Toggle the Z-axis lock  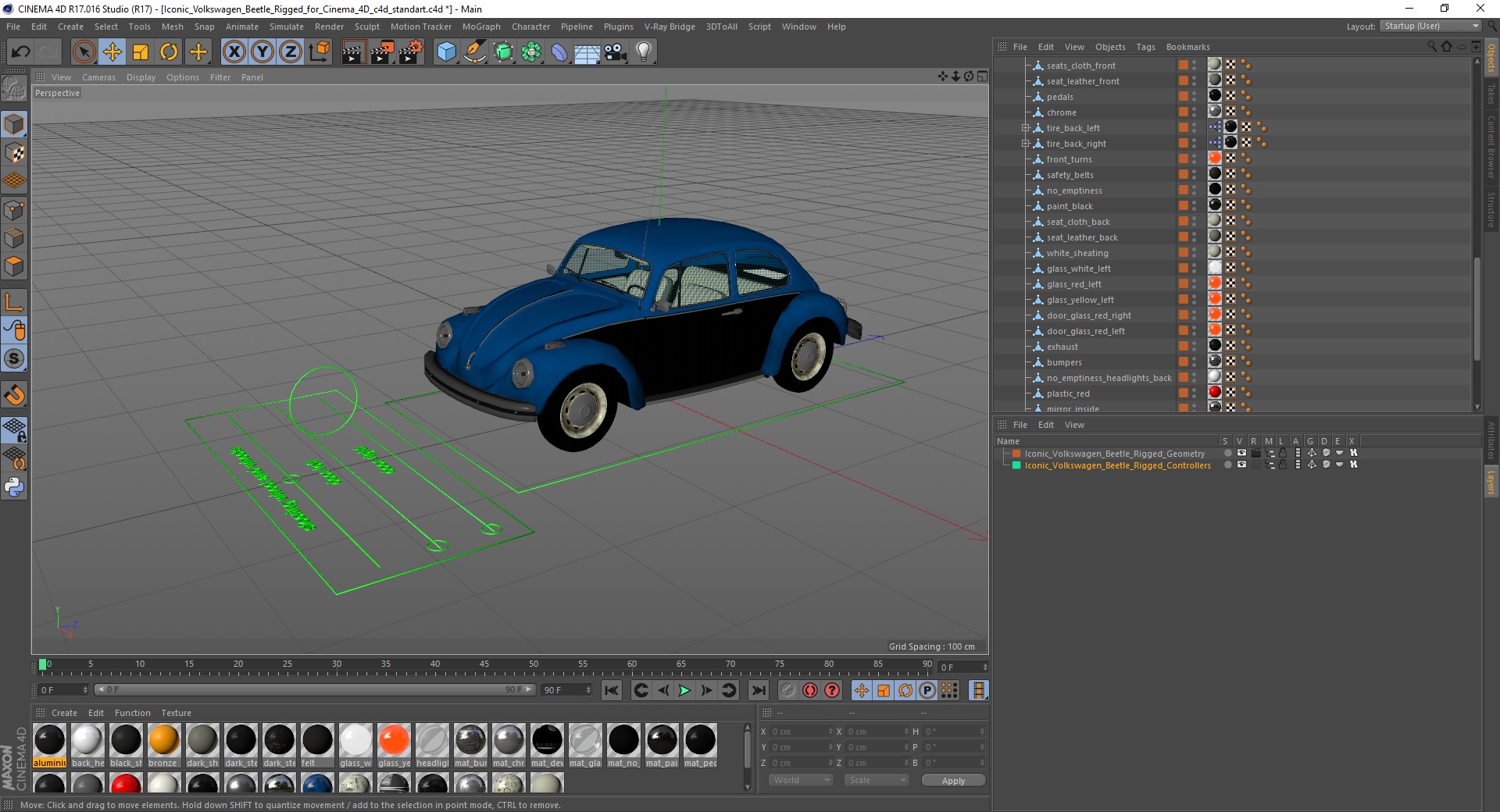[x=291, y=52]
